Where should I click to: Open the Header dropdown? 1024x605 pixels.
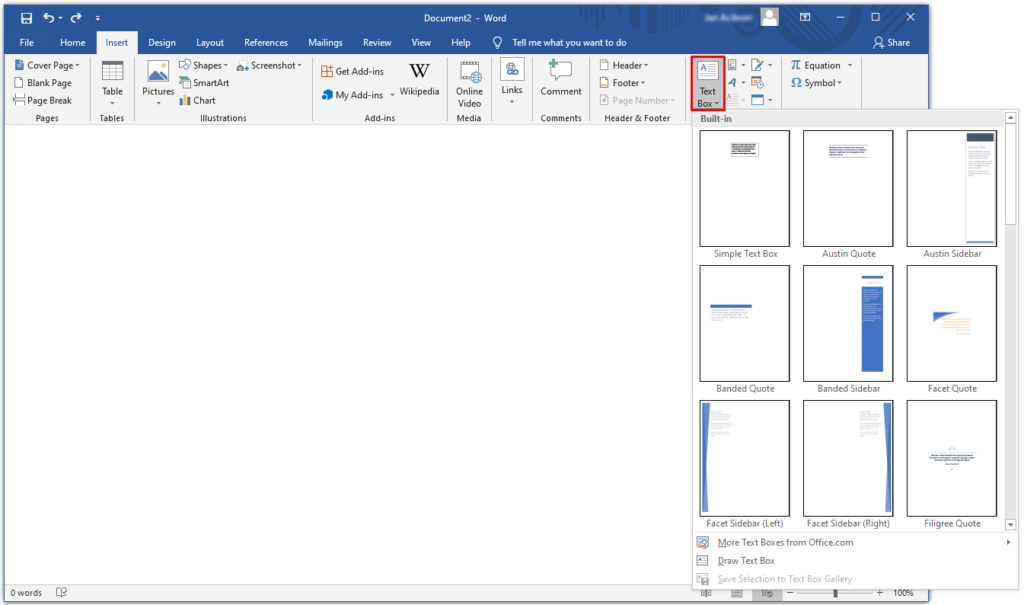click(623, 64)
